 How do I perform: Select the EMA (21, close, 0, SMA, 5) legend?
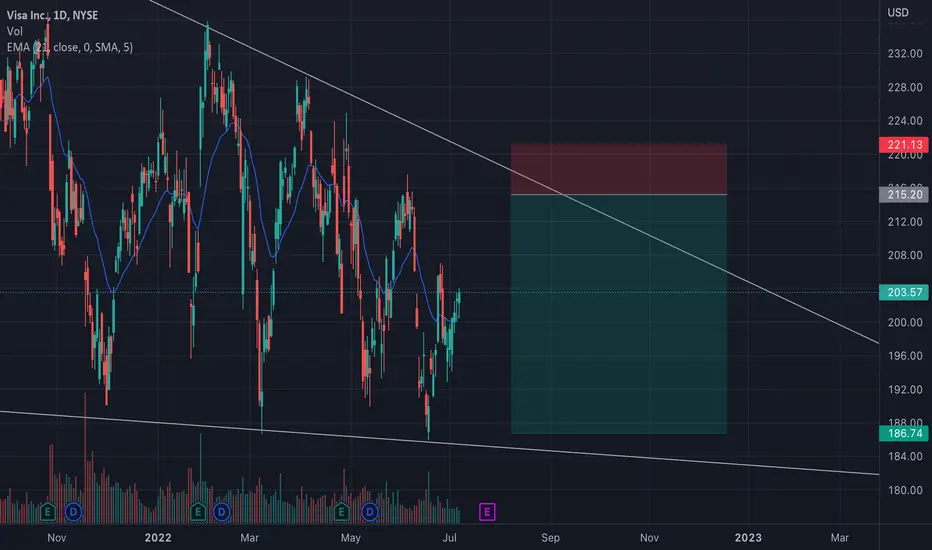click(x=70, y=47)
